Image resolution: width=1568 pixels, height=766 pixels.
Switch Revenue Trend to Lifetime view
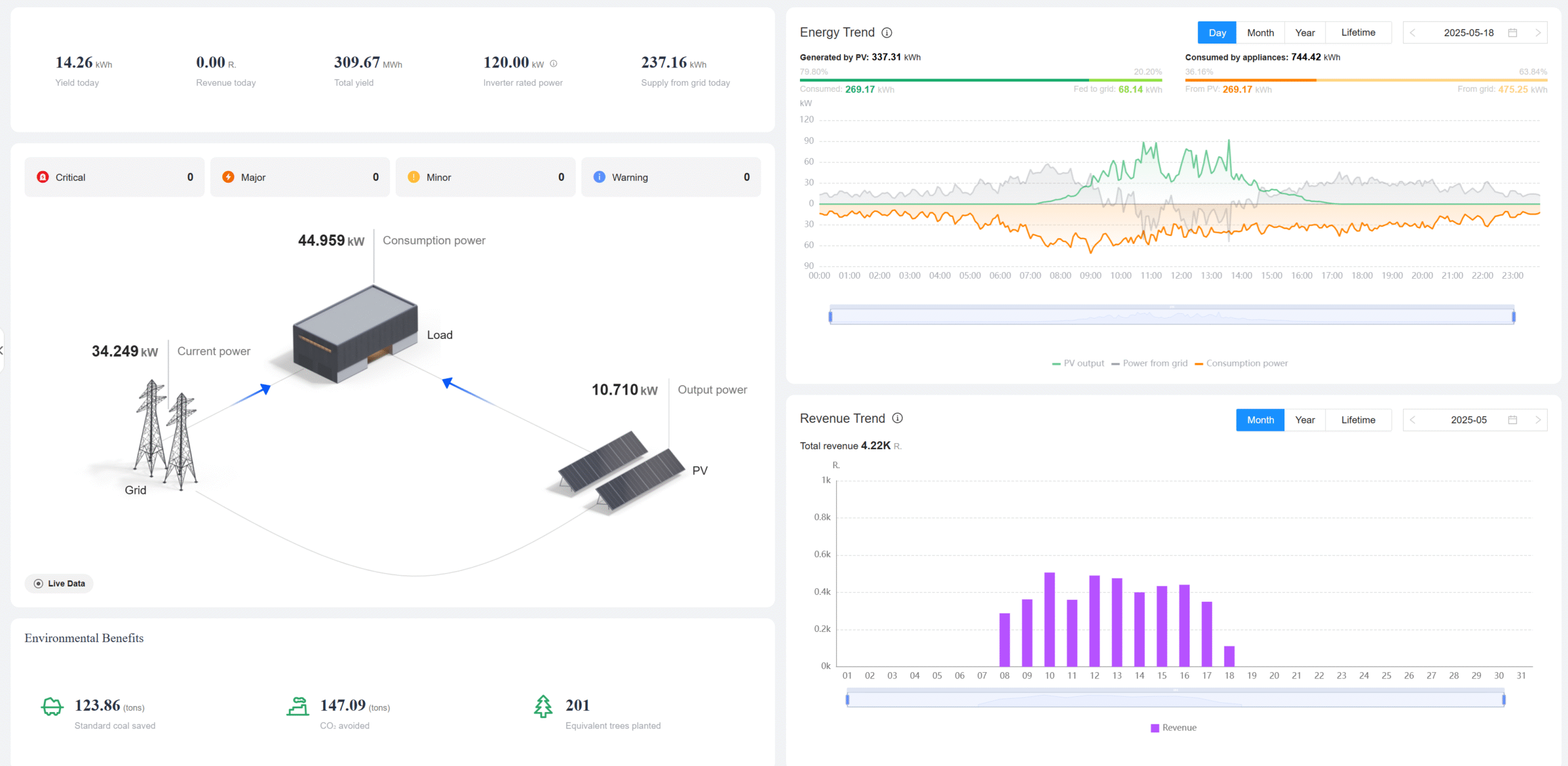click(x=1358, y=420)
